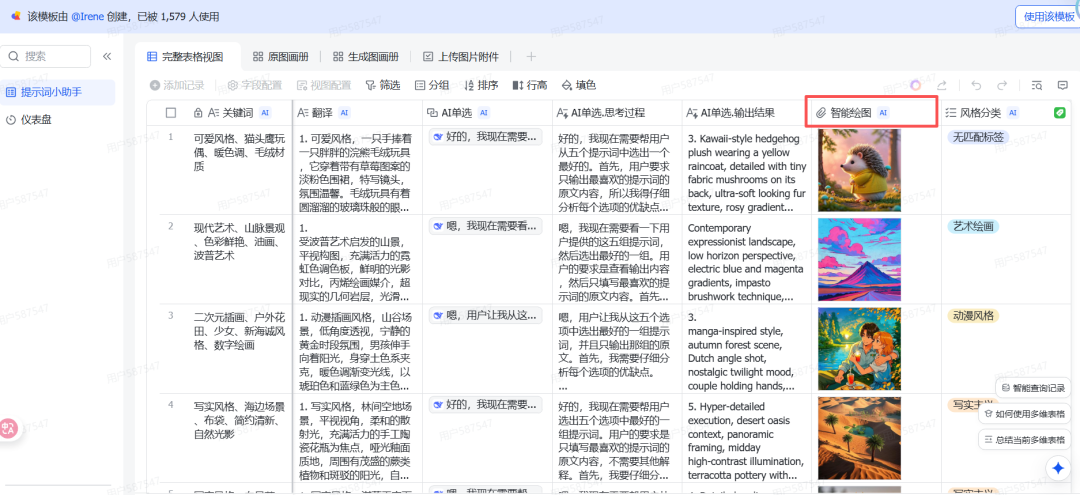The height and width of the screenshot is (495, 1080).
Task: Click 添加记录 in the toolbar
Action: (x=177, y=85)
